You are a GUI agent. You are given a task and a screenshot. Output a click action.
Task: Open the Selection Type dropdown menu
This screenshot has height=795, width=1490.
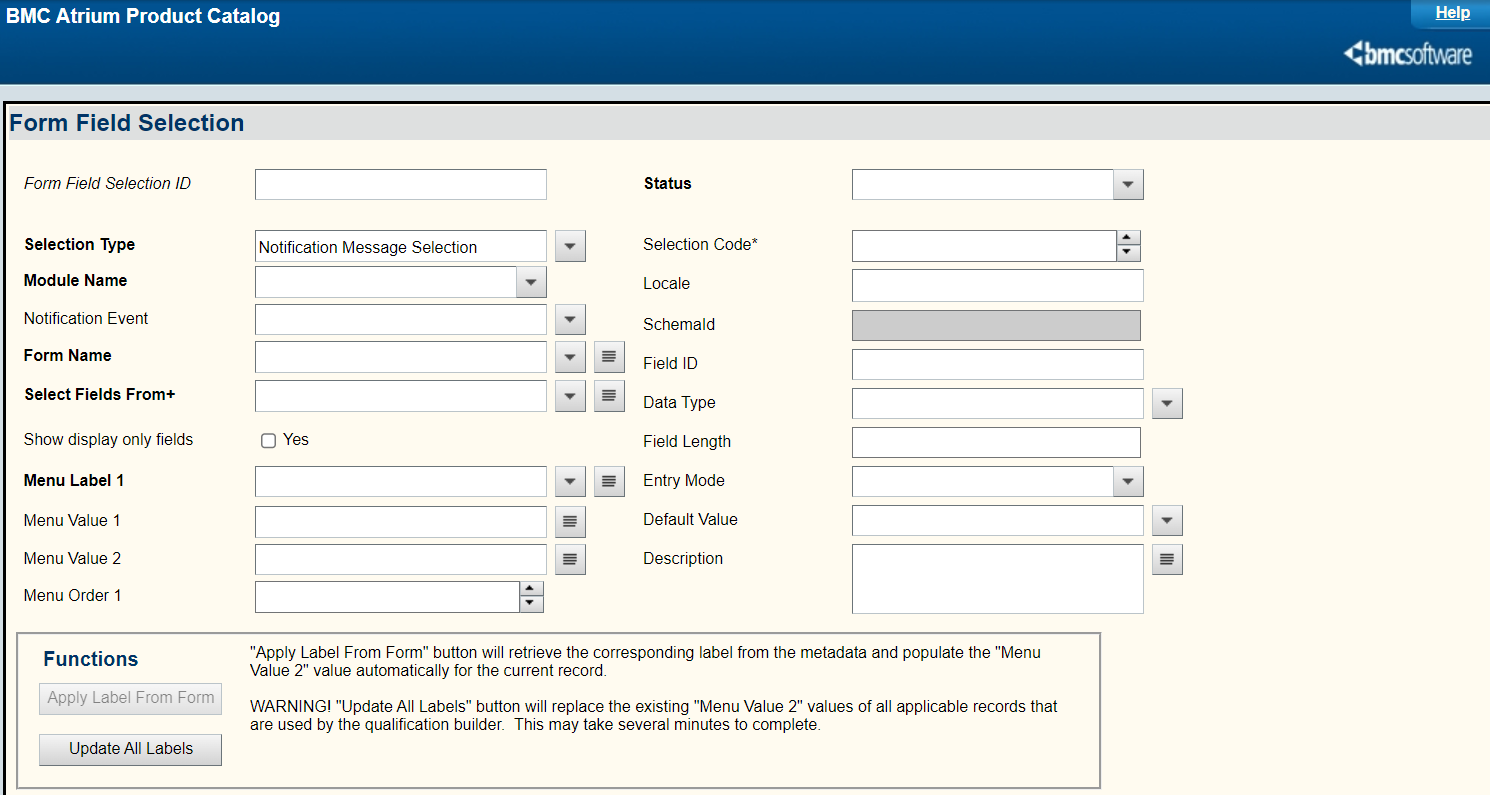tap(570, 246)
